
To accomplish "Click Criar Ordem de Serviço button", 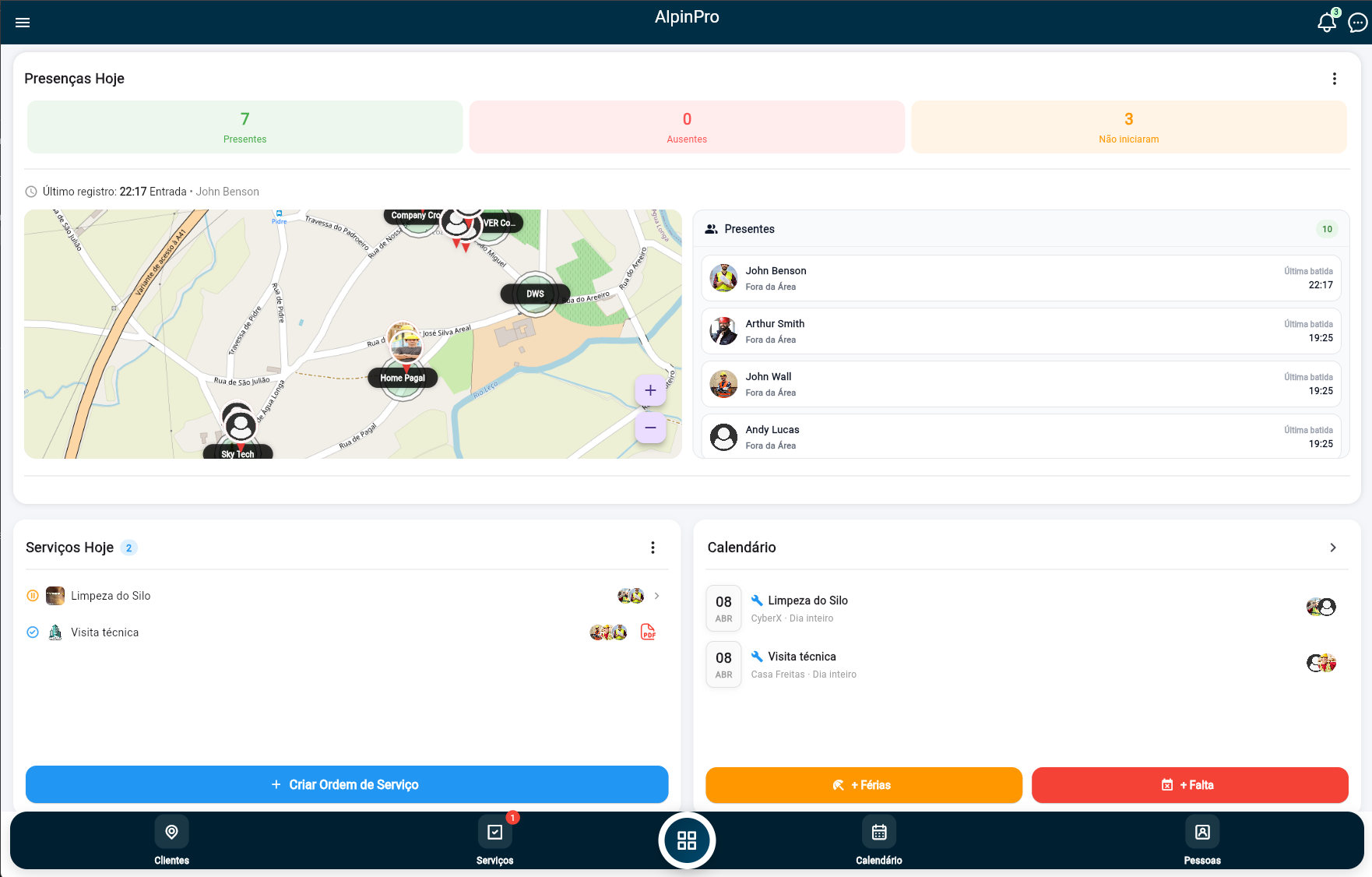I will (347, 784).
